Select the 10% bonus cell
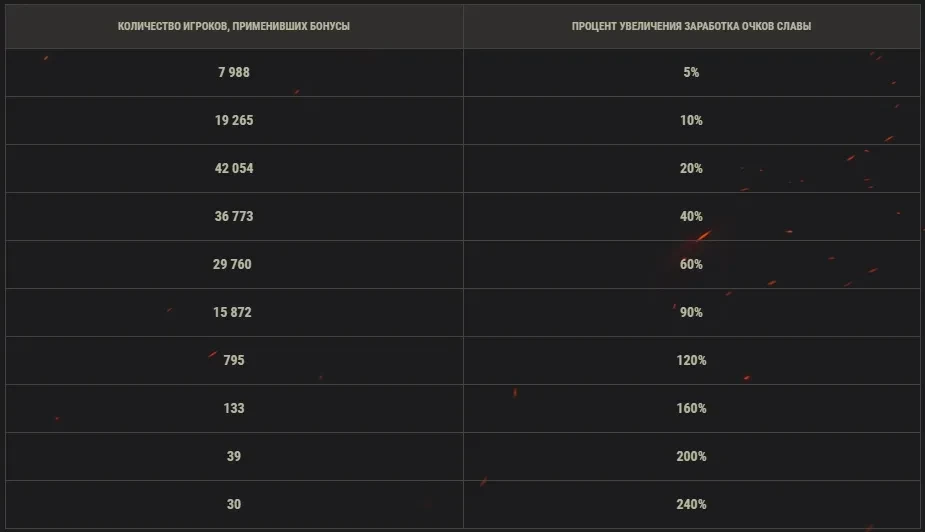 tap(691, 120)
